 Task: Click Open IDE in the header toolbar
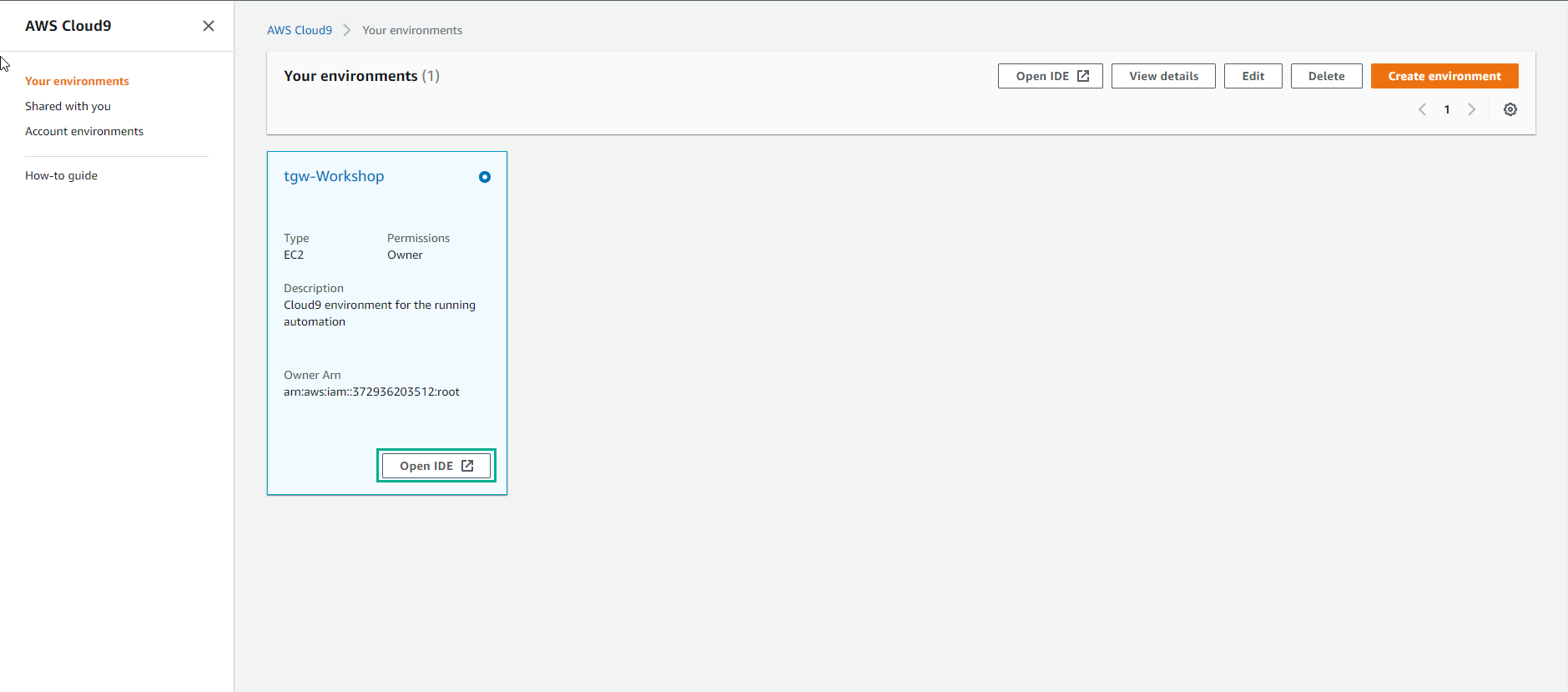coord(1051,76)
